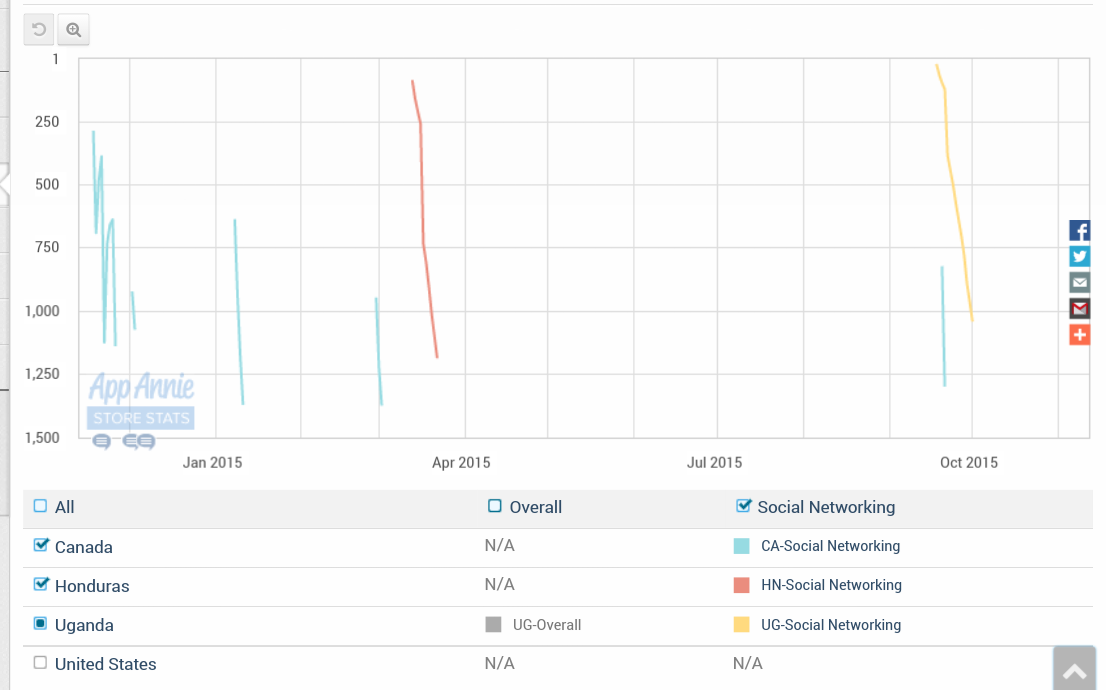The width and height of the screenshot is (1106, 690).
Task: Check the Overall category checkbox
Action: click(x=495, y=506)
